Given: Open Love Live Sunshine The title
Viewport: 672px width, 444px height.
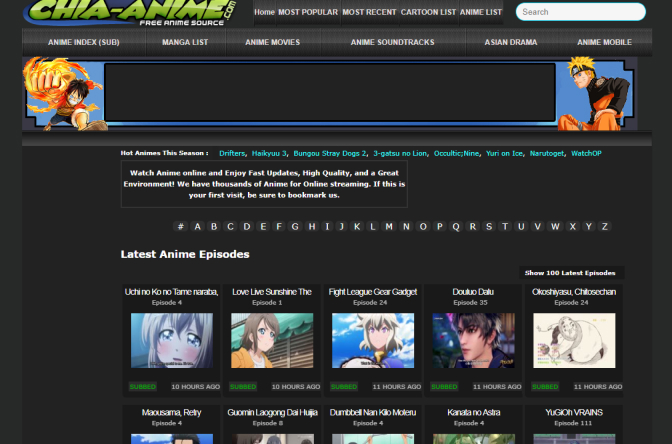Looking at the screenshot, I should [272, 292].
